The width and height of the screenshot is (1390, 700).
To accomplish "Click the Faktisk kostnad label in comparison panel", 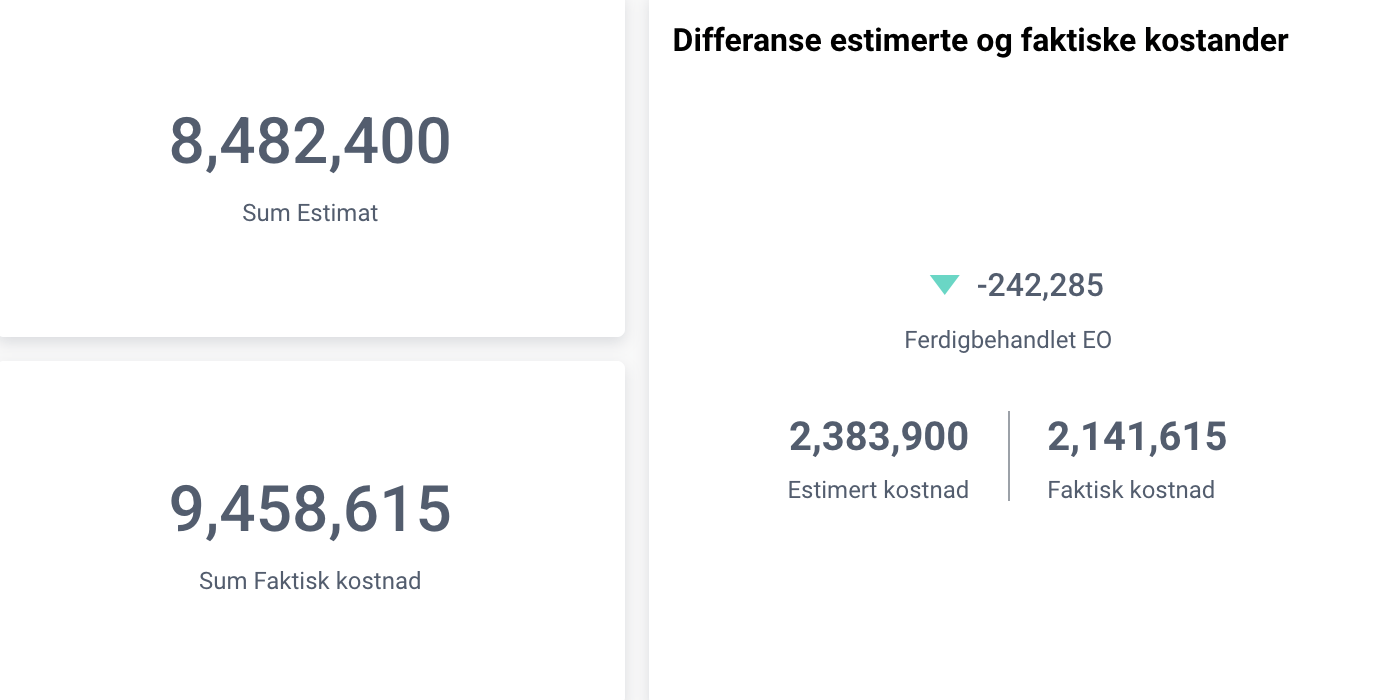I will tap(1131, 490).
